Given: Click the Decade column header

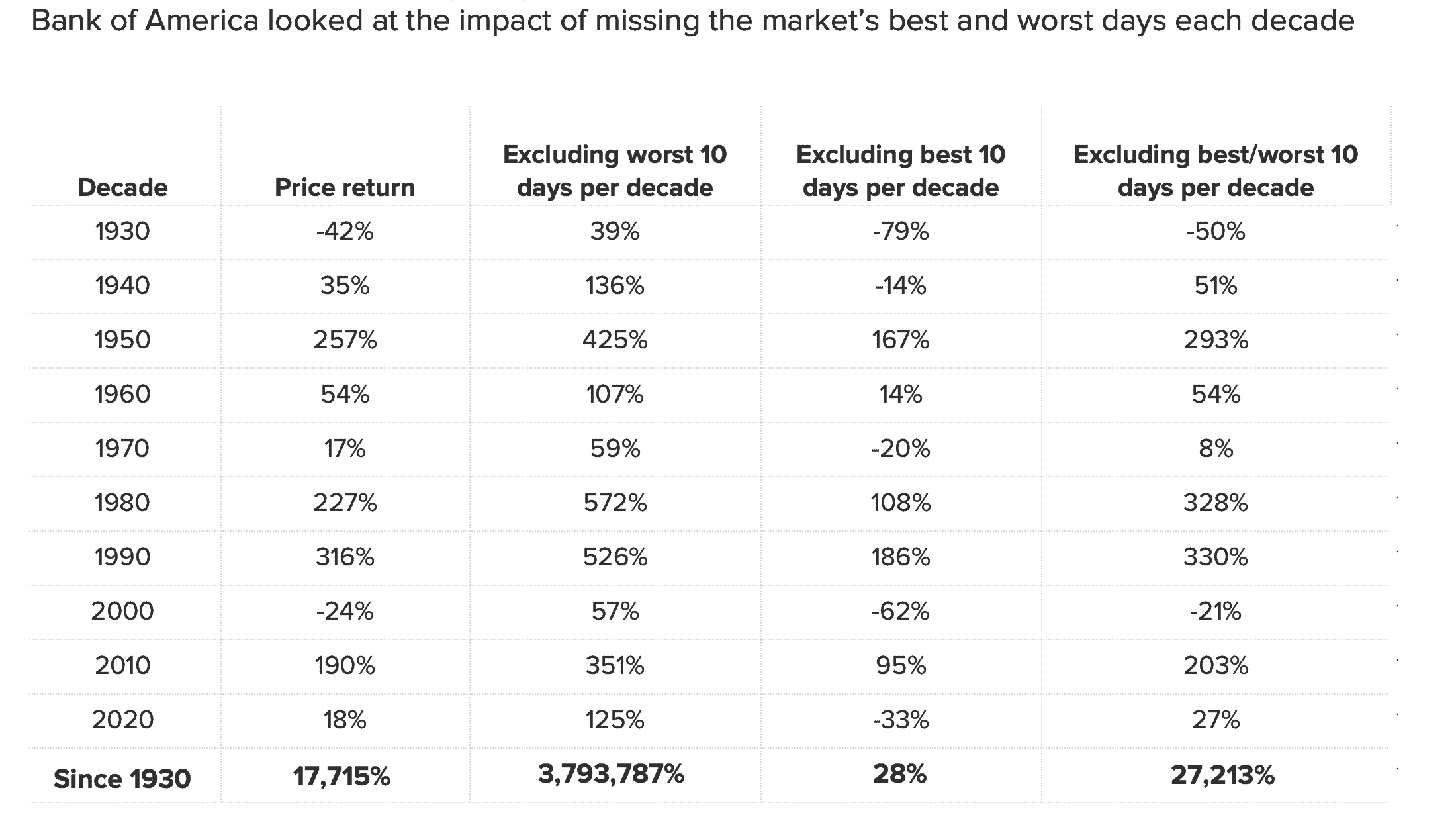Looking at the screenshot, I should [x=122, y=188].
